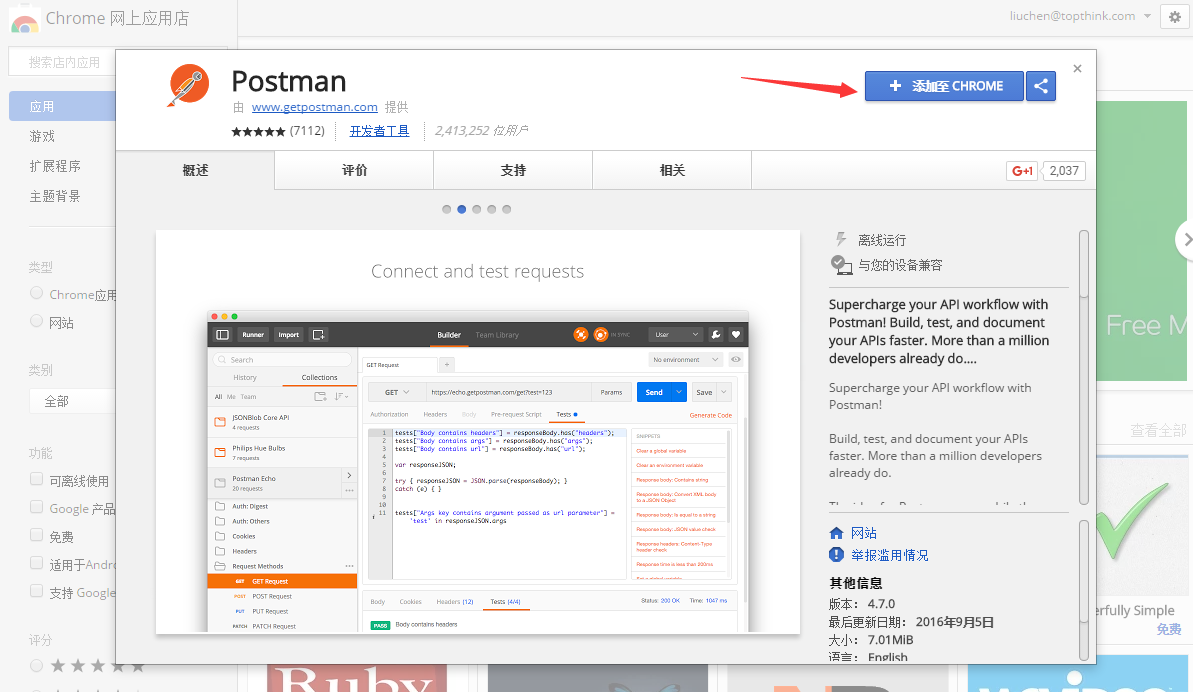Click the 免费 price label behind dialog

coord(1169,630)
